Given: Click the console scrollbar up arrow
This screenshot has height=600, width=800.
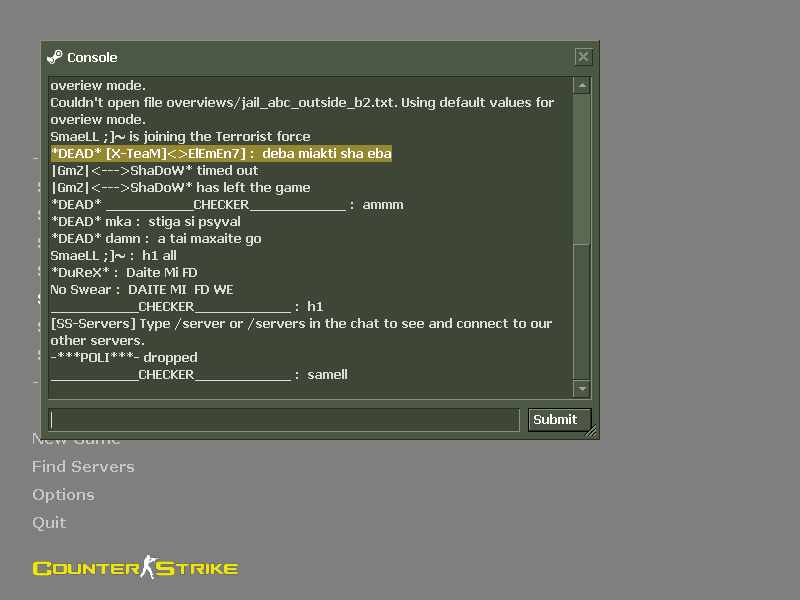Looking at the screenshot, I should tap(582, 85).
